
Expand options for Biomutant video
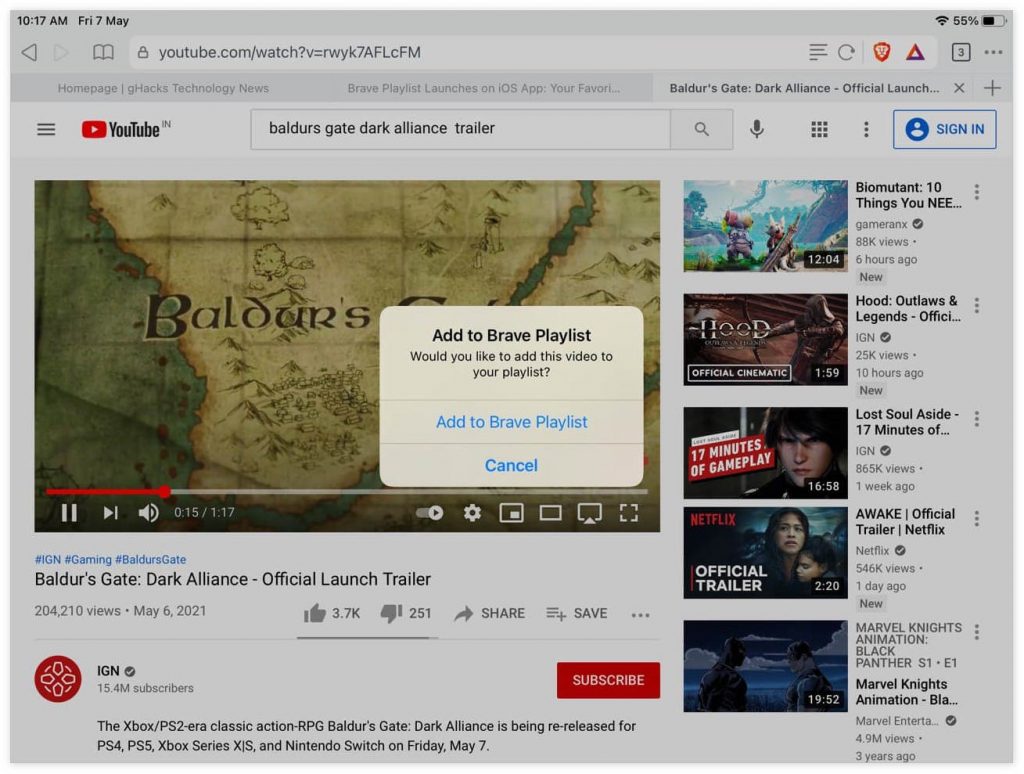point(977,193)
